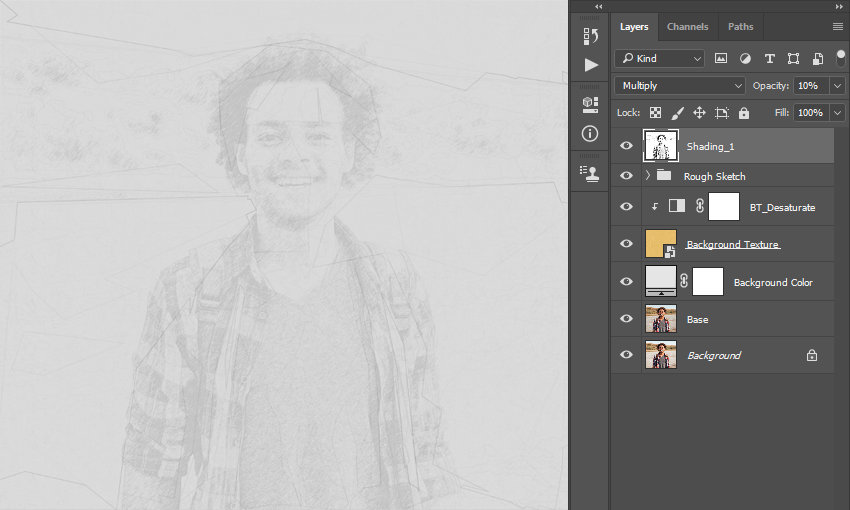
Task: Filter layers by type layer icon
Action: [769, 59]
